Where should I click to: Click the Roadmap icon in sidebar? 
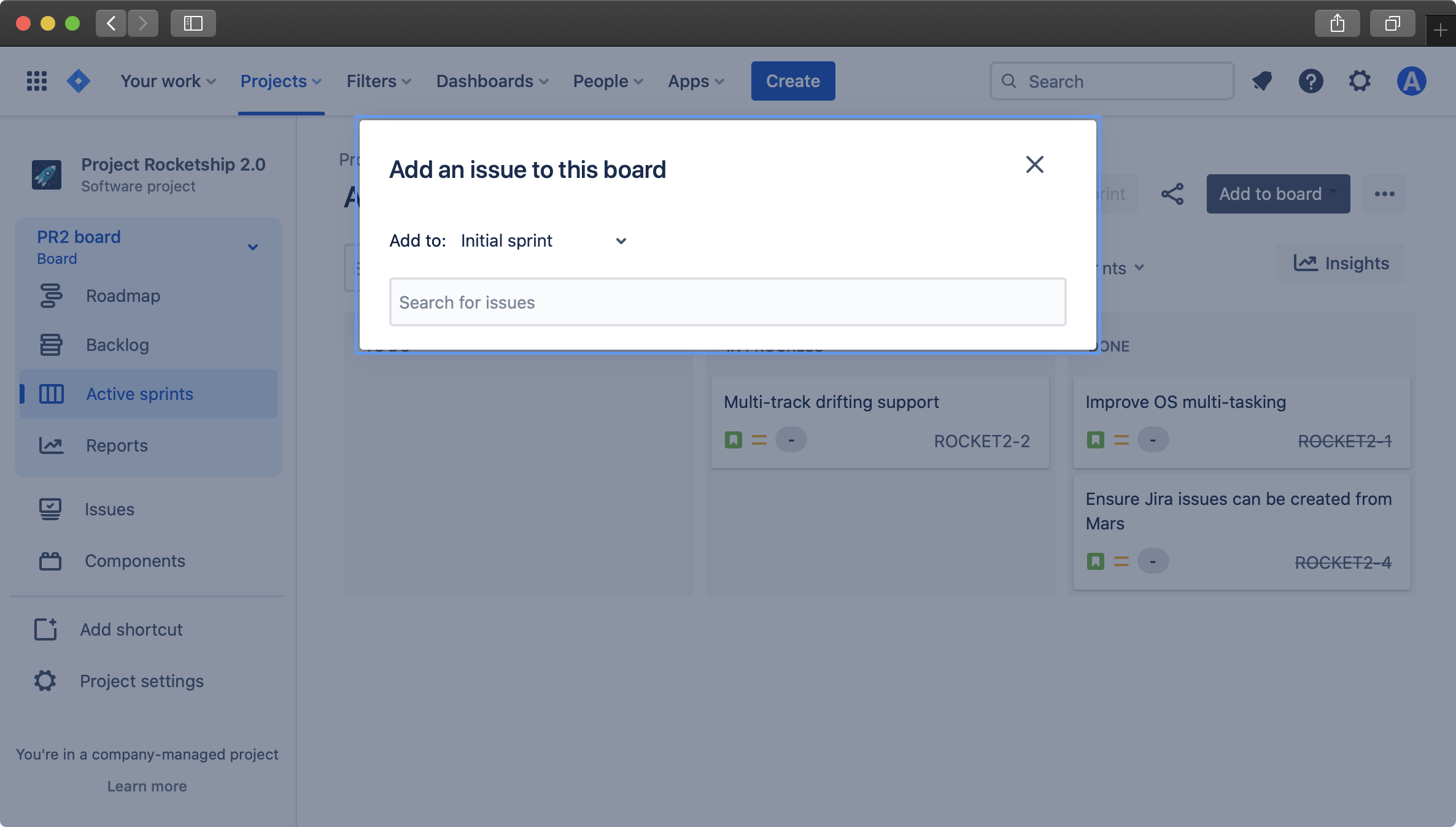click(50, 294)
